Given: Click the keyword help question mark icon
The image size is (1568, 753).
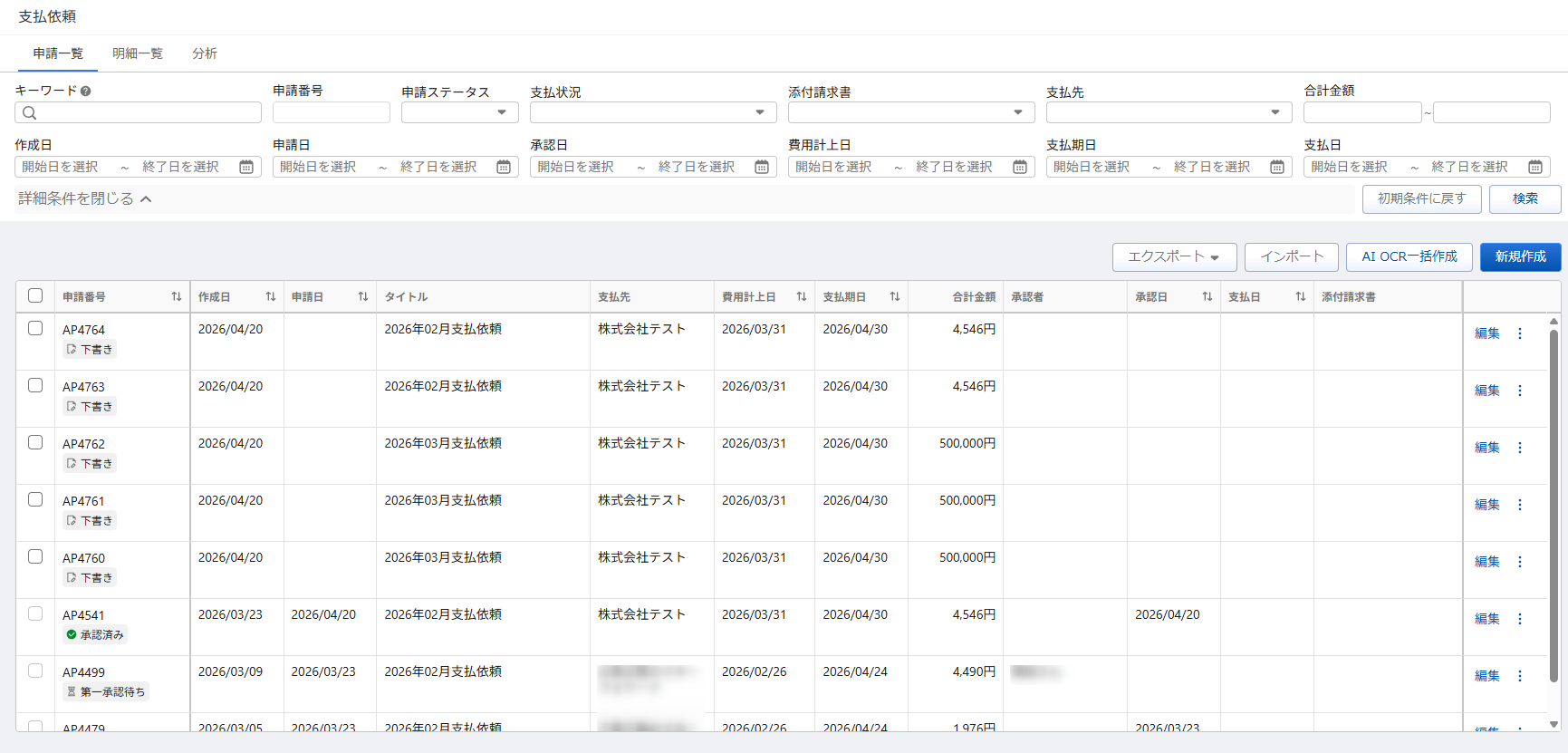Looking at the screenshot, I should coord(85,91).
